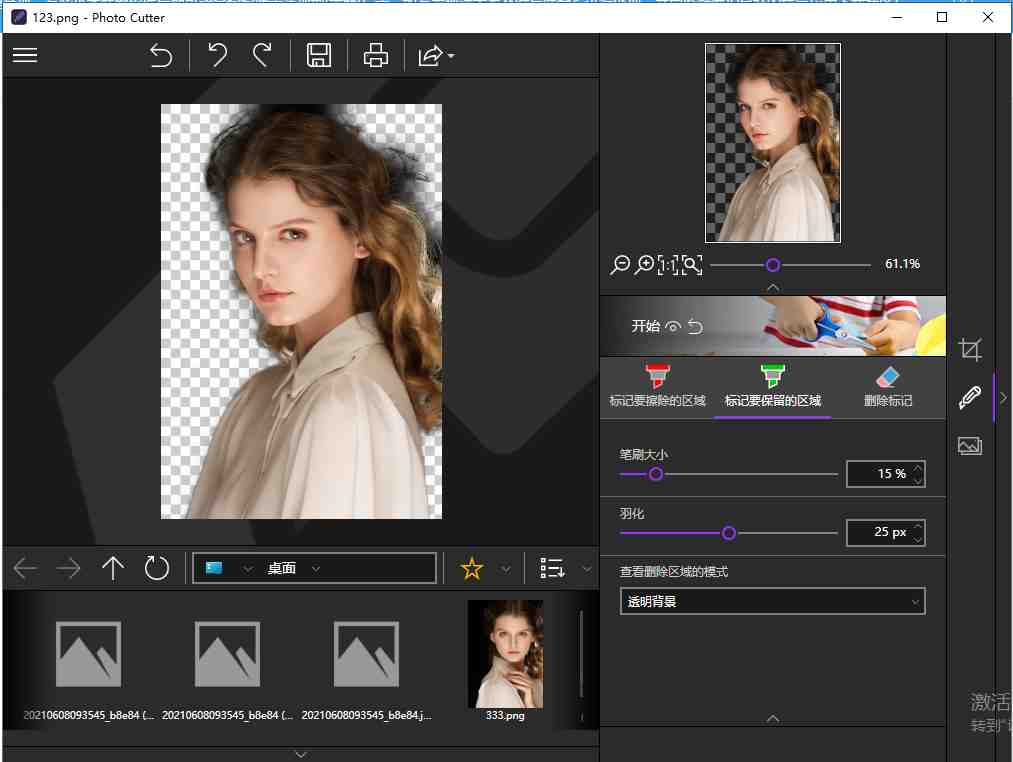1013x762 pixels.
Task: Save the edited image
Action: pyautogui.click(x=319, y=55)
